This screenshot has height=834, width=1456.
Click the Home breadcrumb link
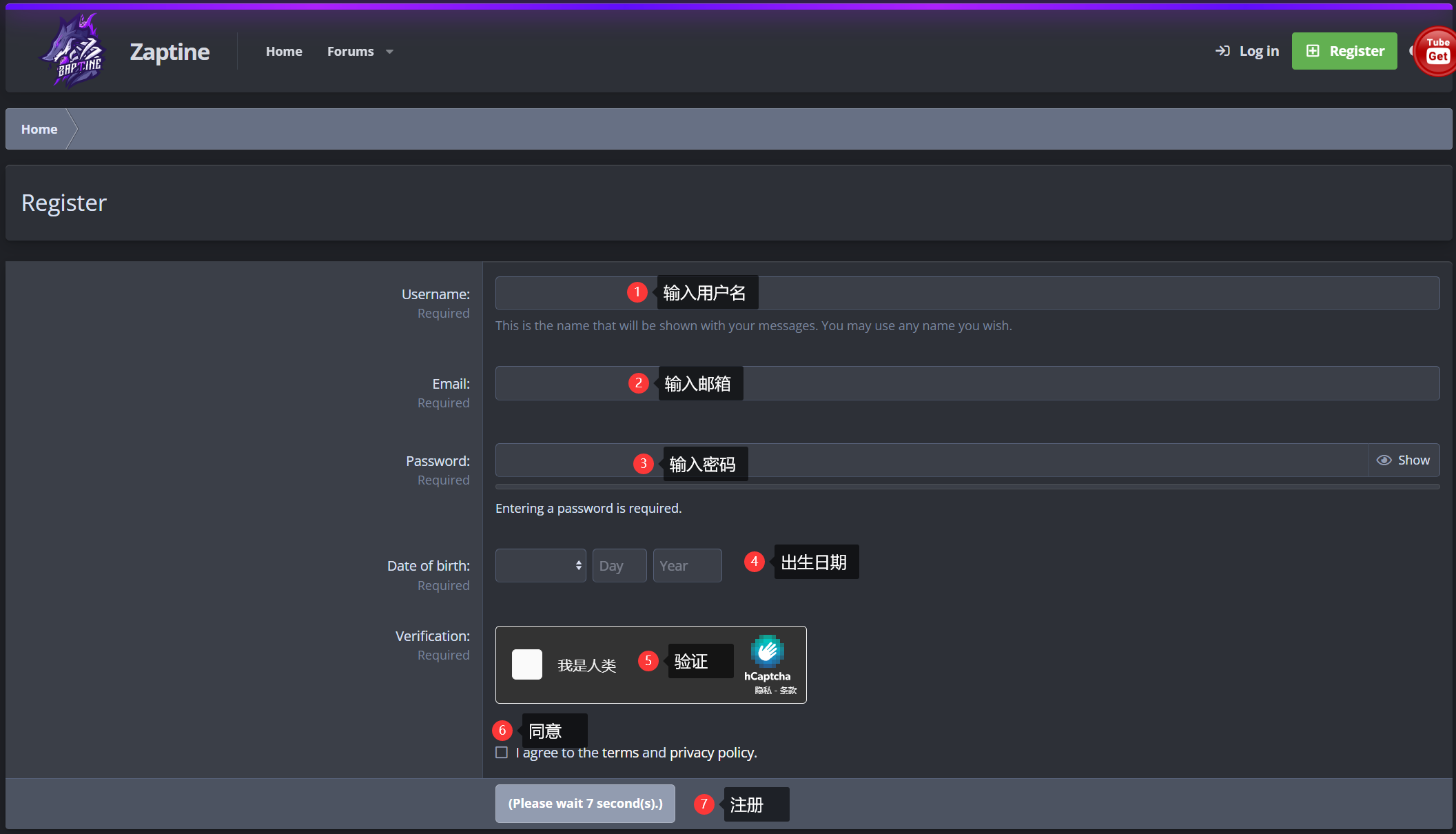coord(39,130)
